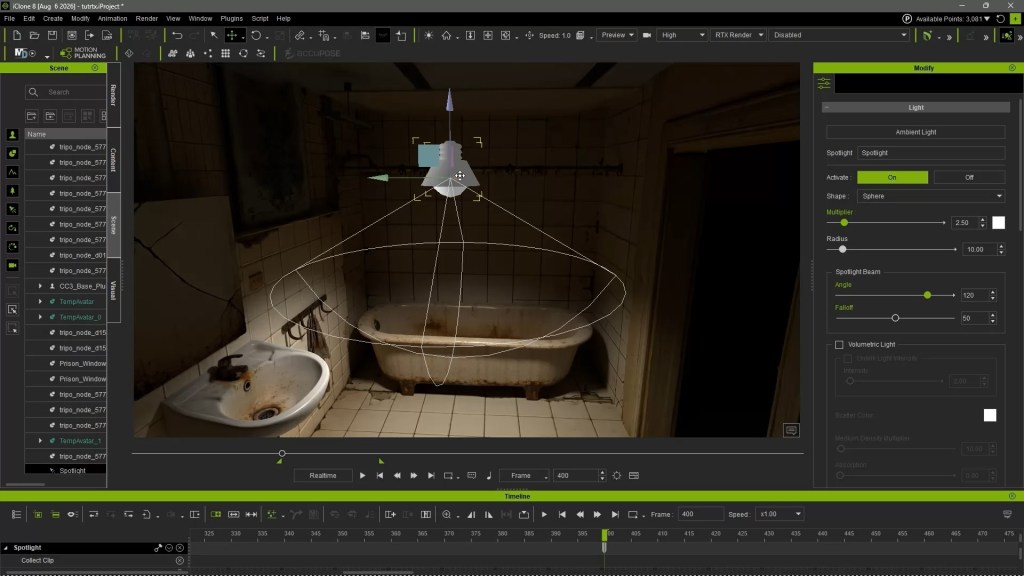Click the grid icon in the second toolbar
The image size is (1024, 576).
[x=225, y=54]
